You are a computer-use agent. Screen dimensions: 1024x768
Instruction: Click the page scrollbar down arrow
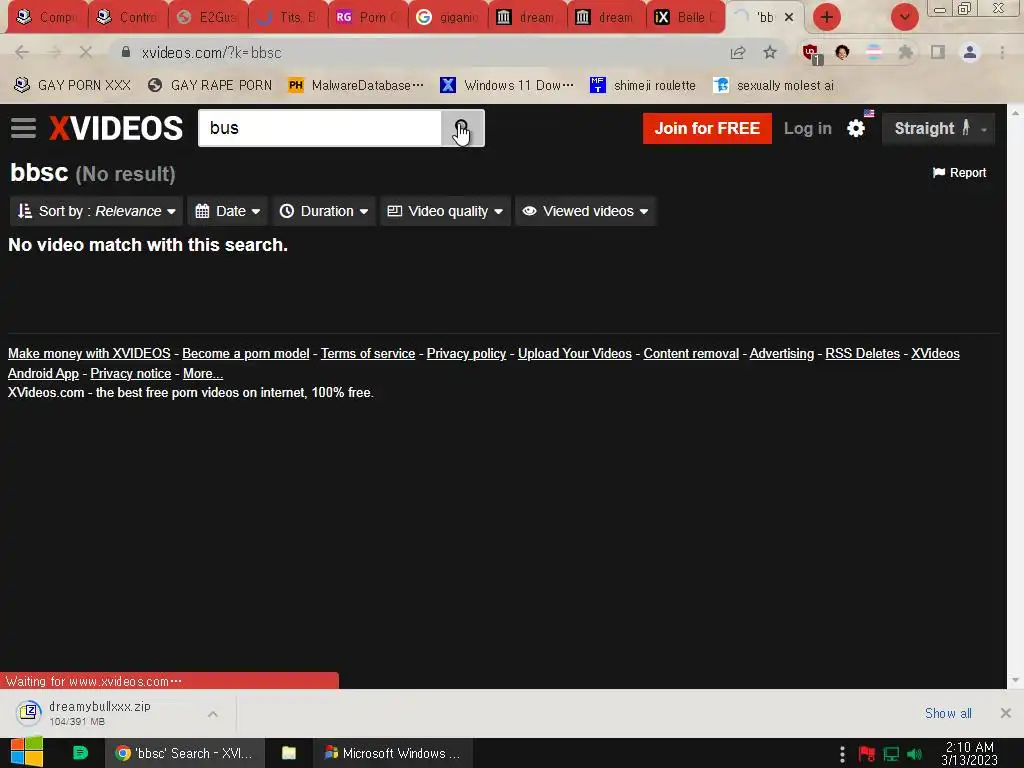1015,680
